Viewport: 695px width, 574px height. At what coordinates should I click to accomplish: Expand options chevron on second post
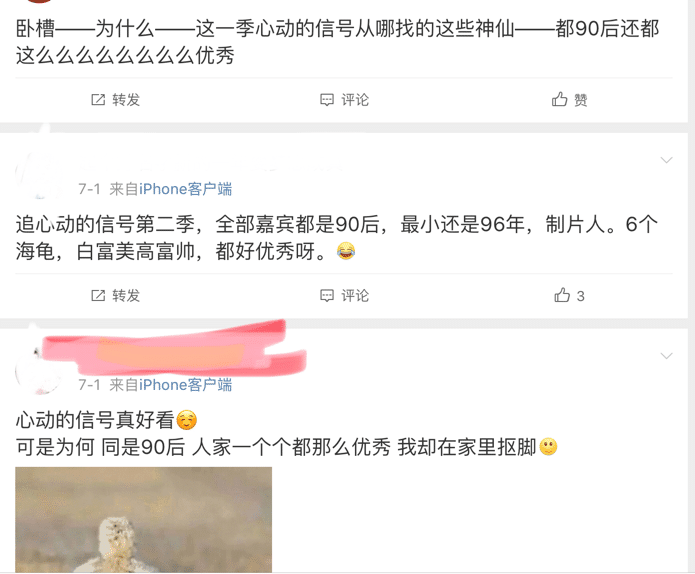point(666,160)
